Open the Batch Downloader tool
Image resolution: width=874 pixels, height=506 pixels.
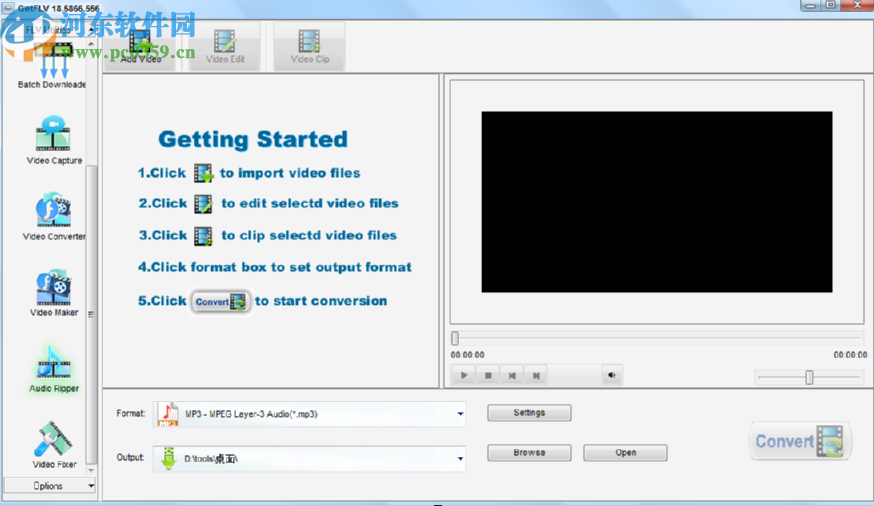[51, 64]
